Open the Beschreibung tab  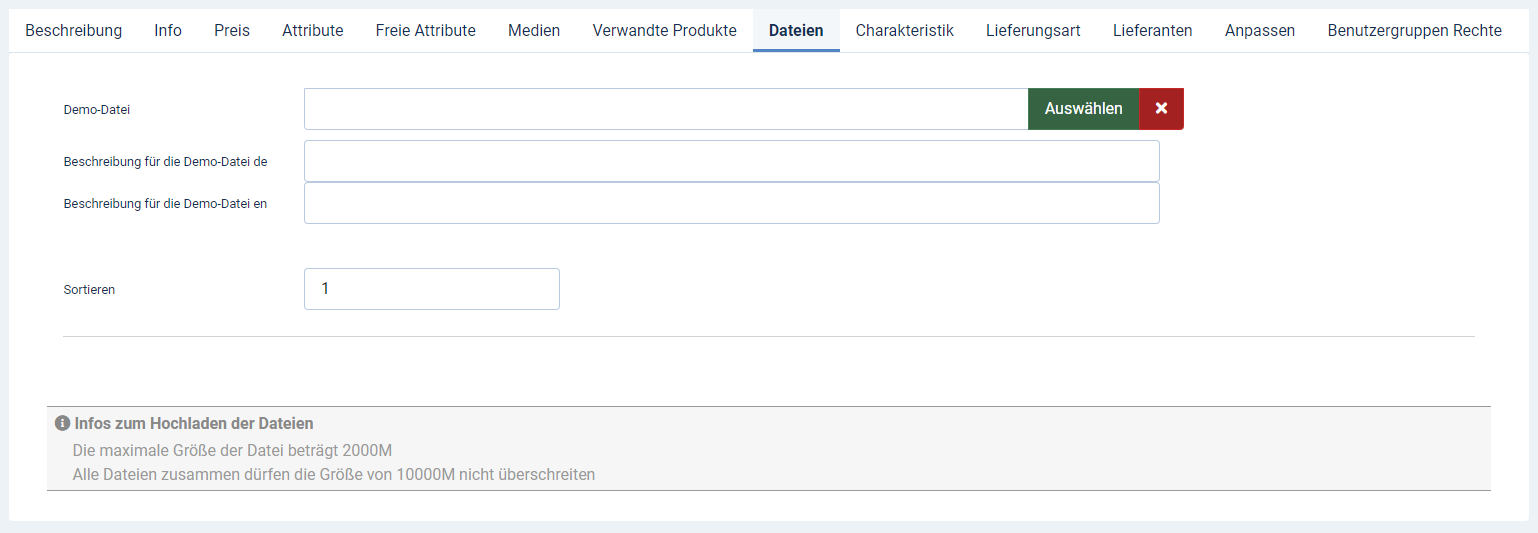pos(74,31)
